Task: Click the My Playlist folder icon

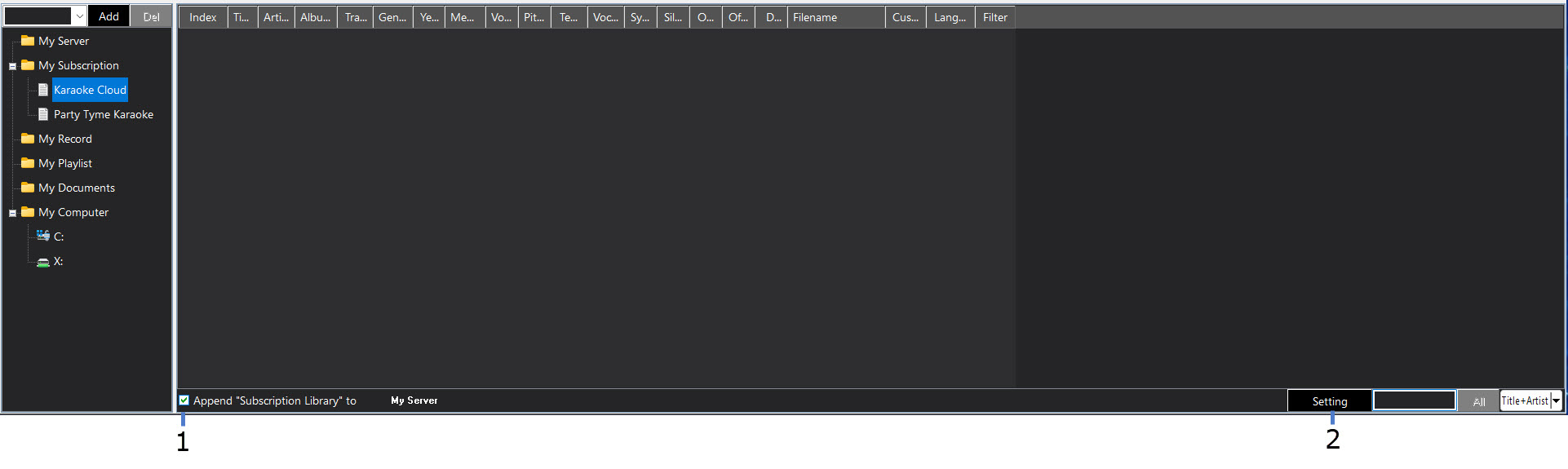Action: pyautogui.click(x=28, y=163)
